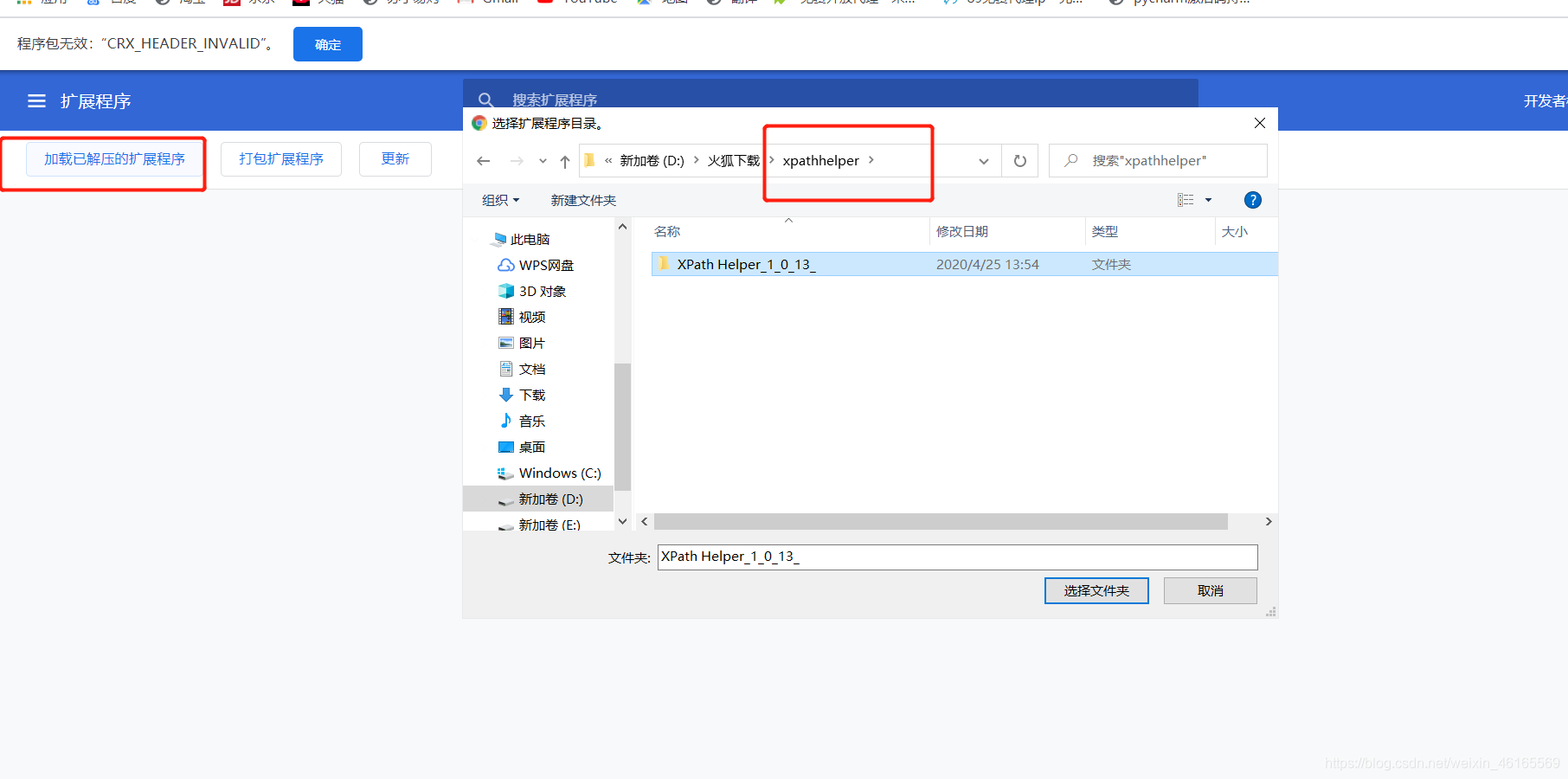Go forward in the folder dialog
The image size is (1568, 779).
pyautogui.click(x=517, y=161)
